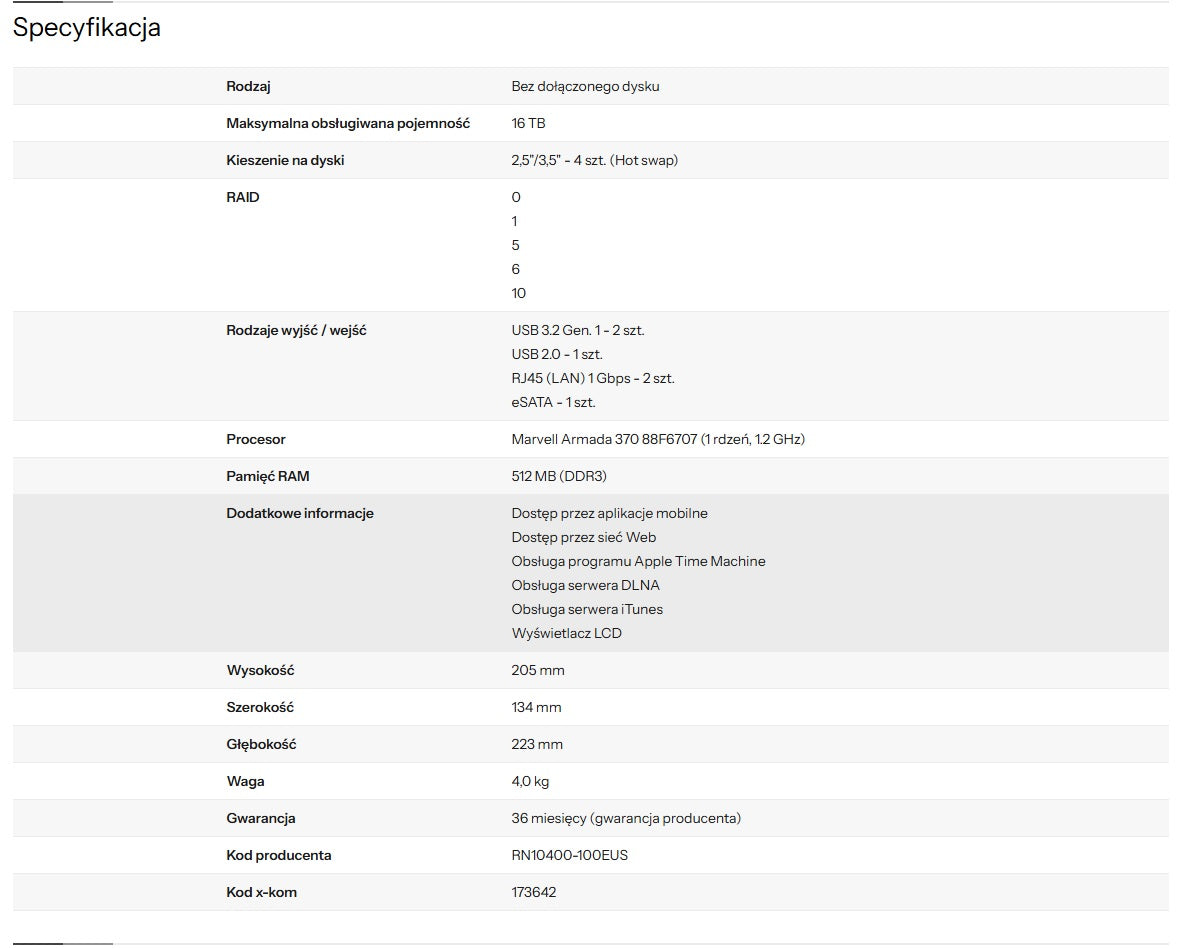Click the RAID row label

(243, 197)
